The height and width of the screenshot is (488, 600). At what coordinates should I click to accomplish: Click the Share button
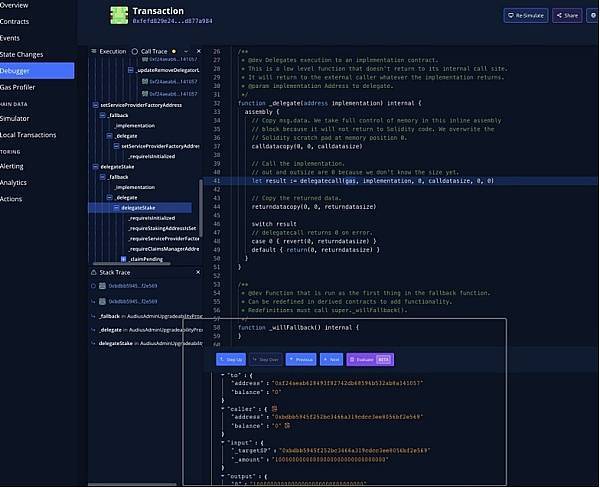(x=567, y=15)
